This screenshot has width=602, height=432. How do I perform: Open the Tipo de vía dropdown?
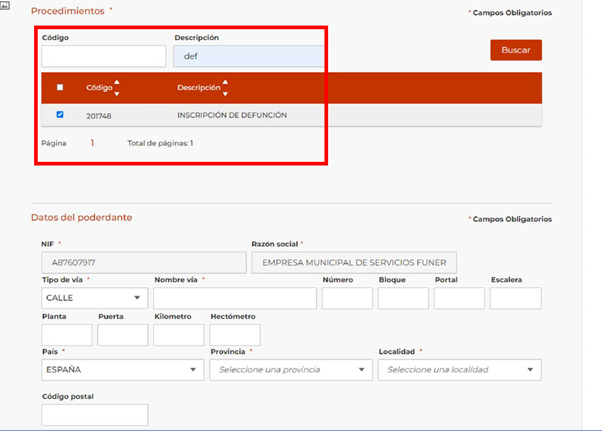tap(95, 298)
